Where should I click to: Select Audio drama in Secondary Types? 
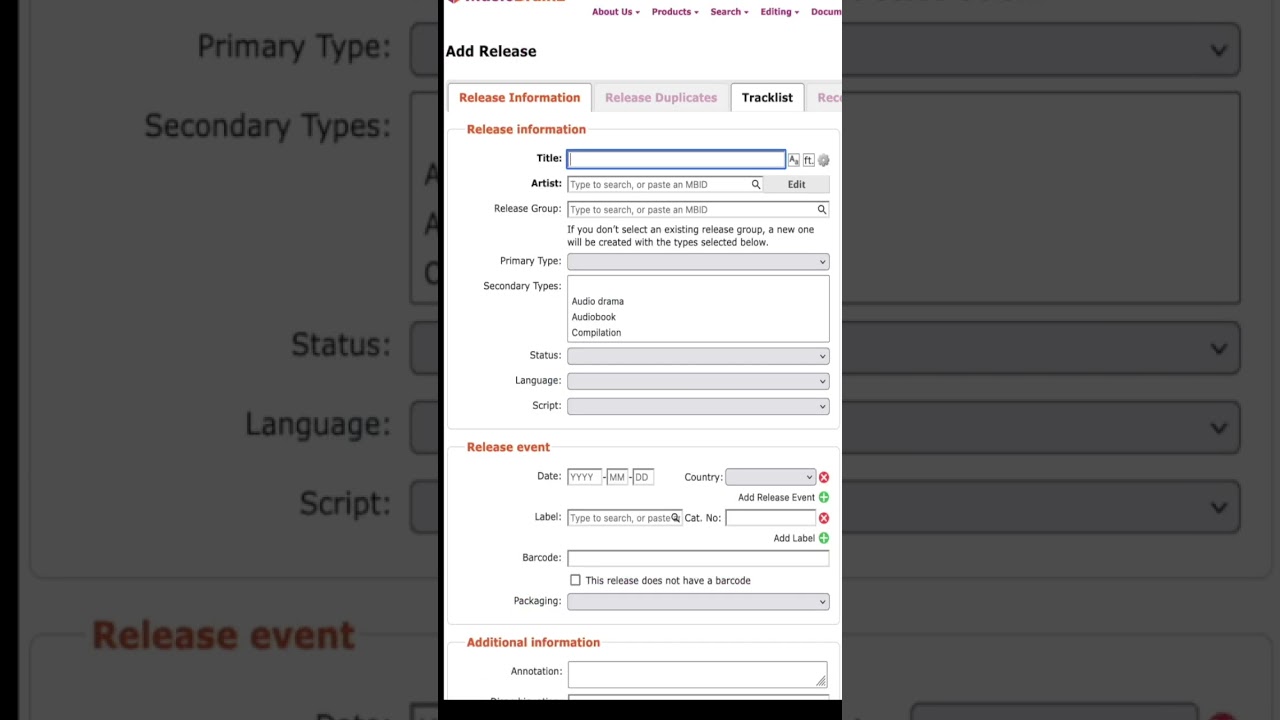pos(598,301)
